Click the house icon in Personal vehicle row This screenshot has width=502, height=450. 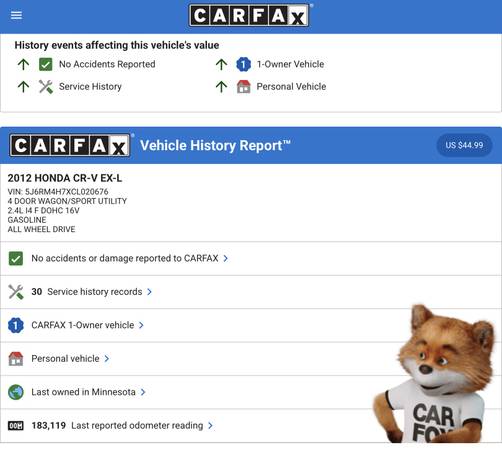pos(16,359)
